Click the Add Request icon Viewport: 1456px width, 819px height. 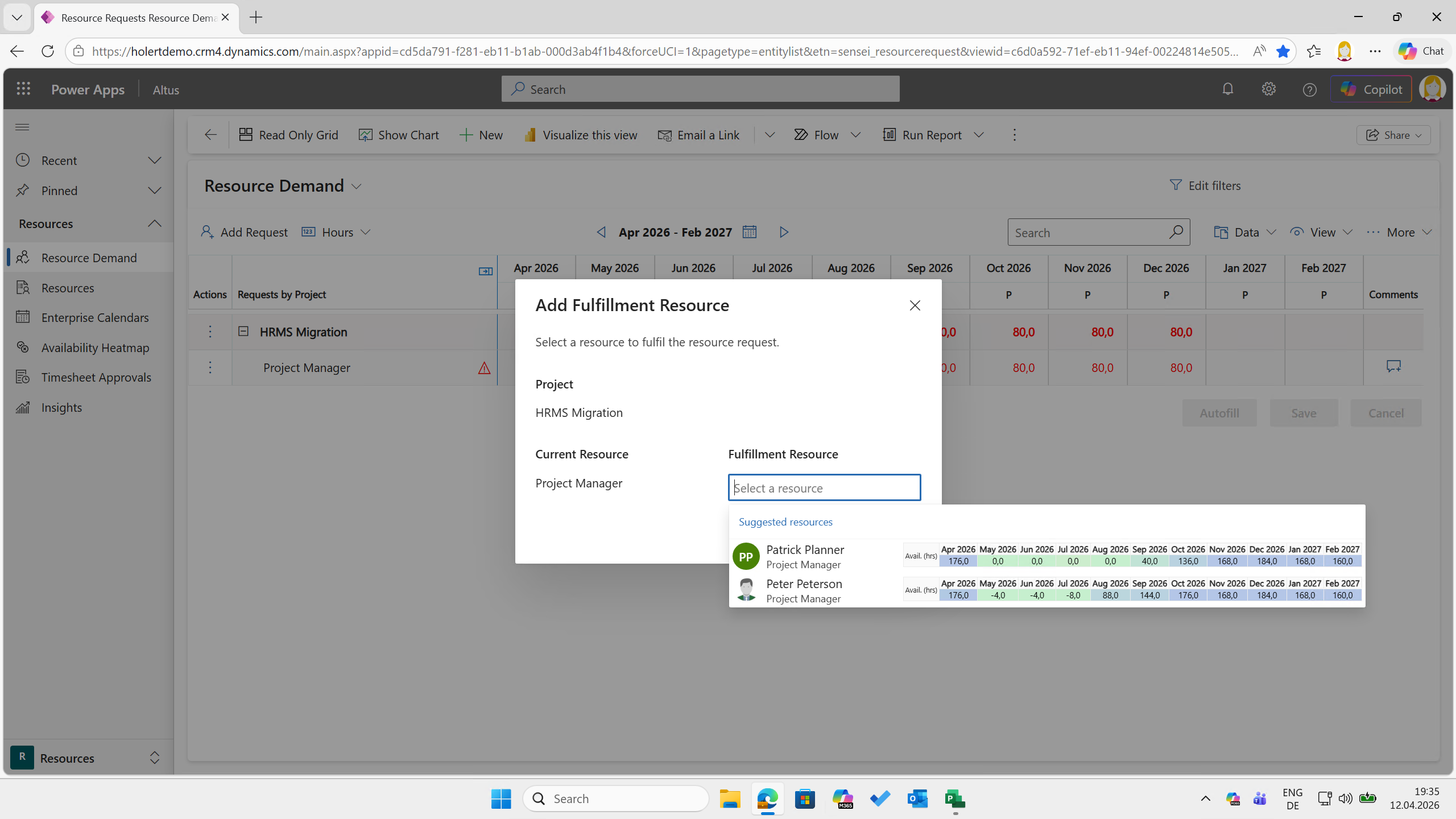coord(207,232)
